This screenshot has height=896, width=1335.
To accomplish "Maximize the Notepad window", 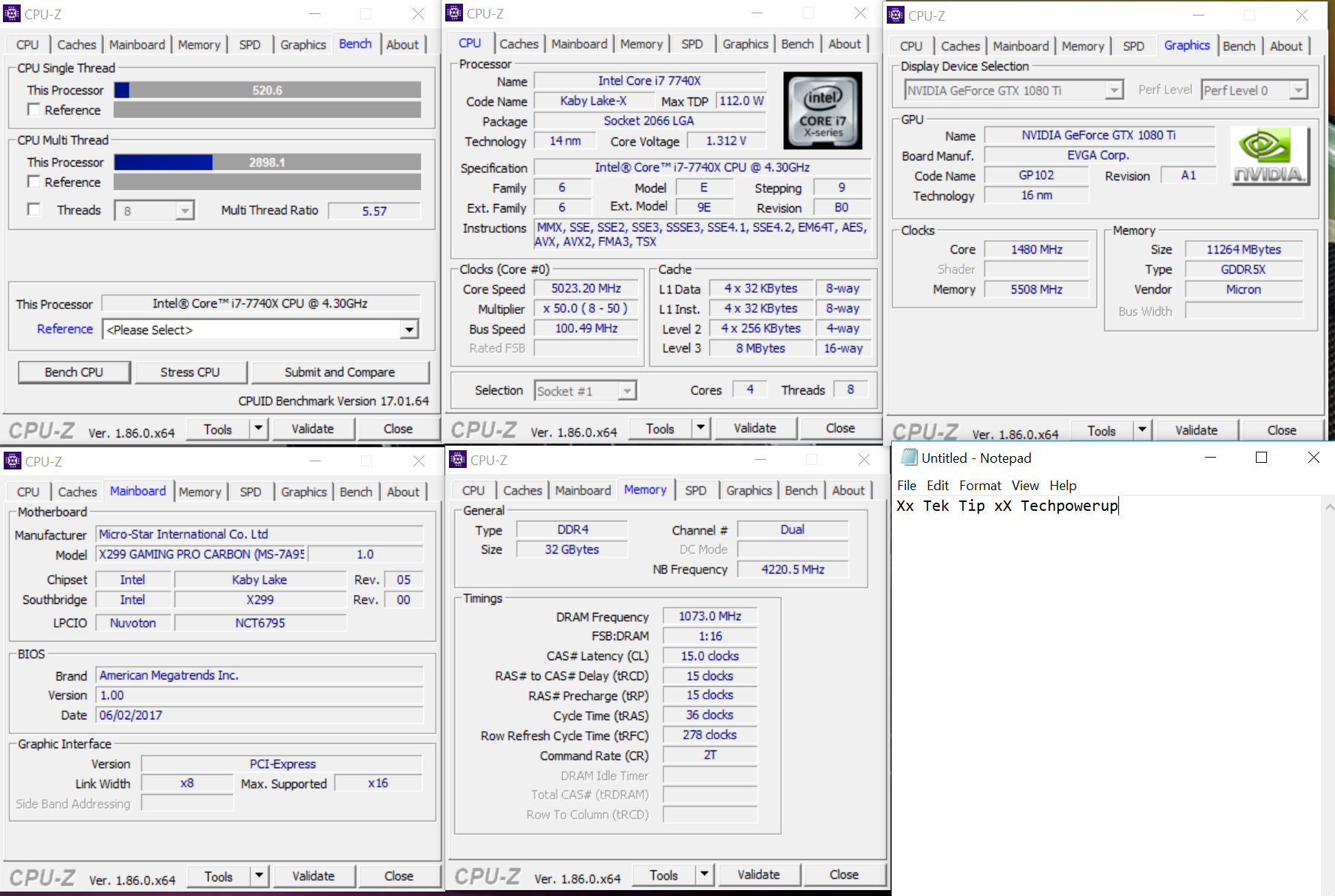I will 1262,458.
